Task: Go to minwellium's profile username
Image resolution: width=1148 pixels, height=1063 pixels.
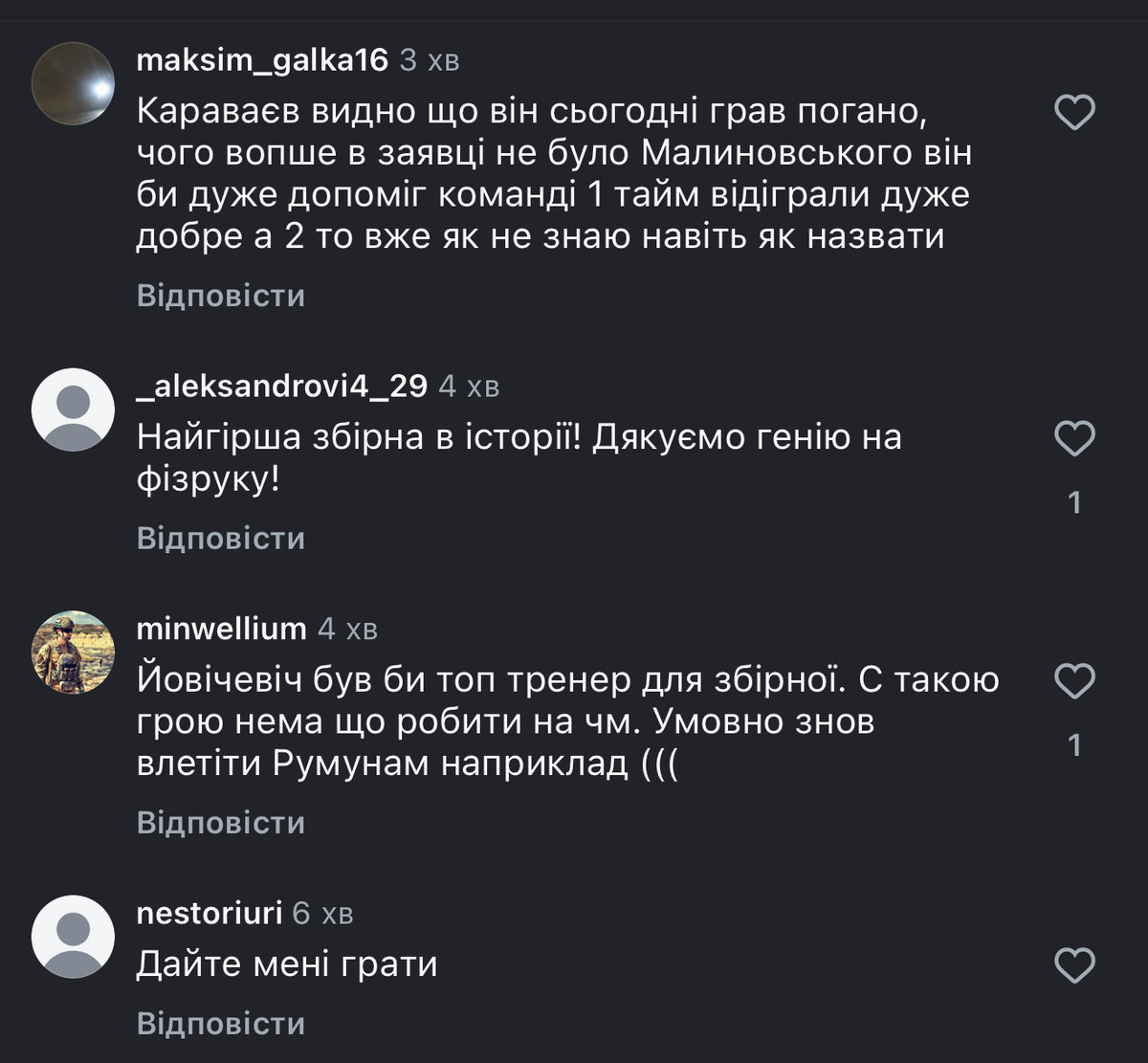Action: pyautogui.click(x=221, y=630)
